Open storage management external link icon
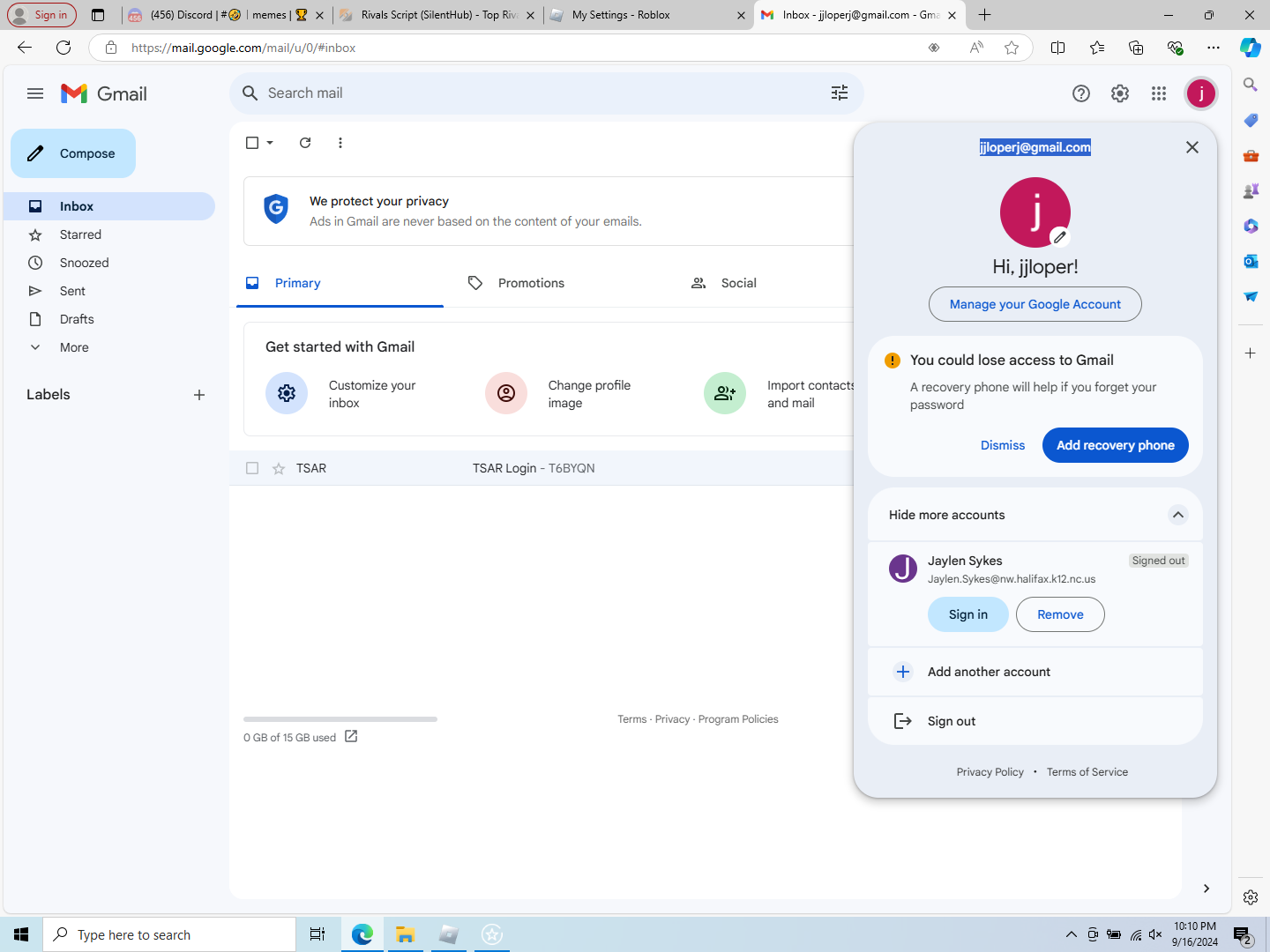This screenshot has height=952, width=1270. click(351, 736)
